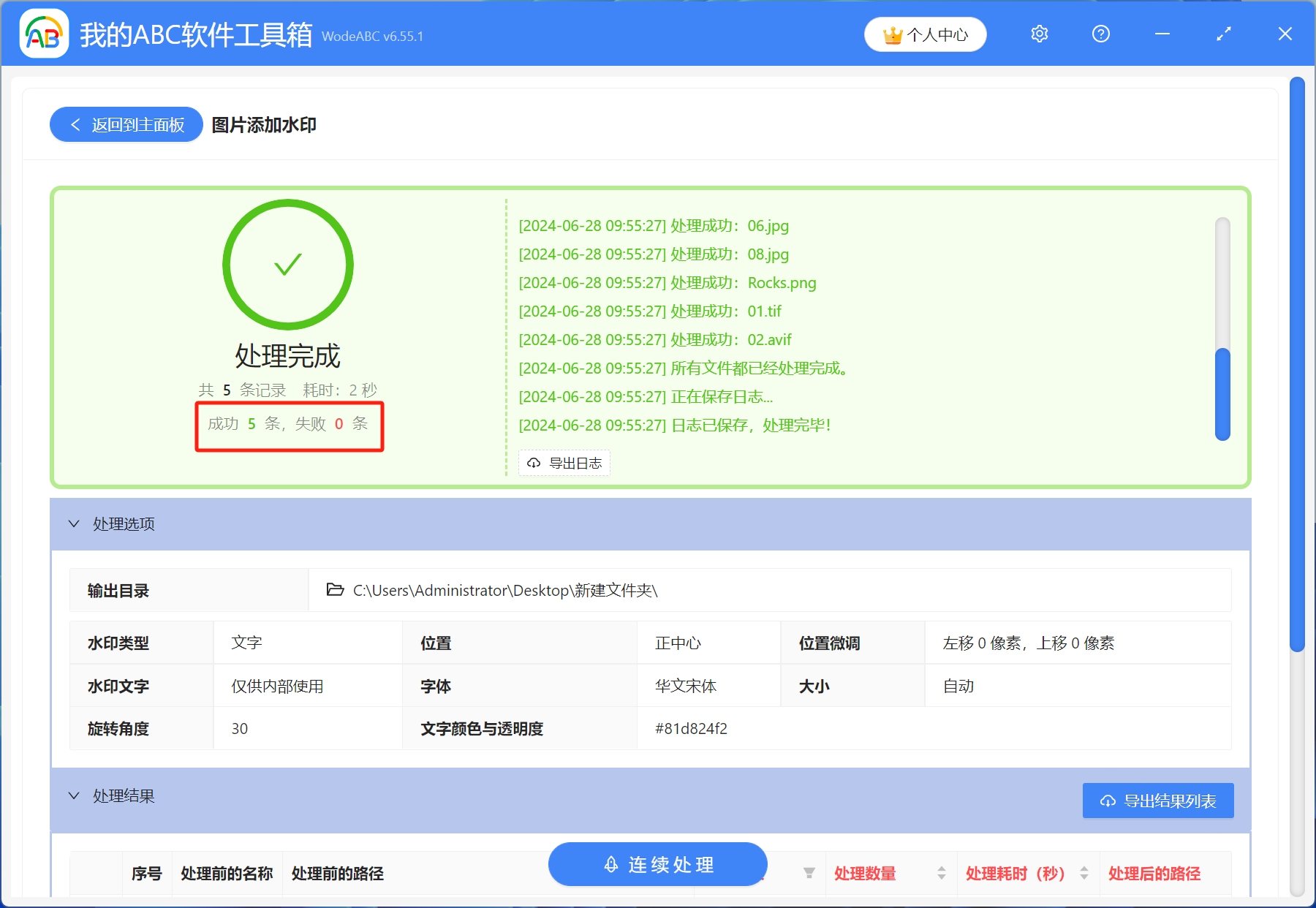Toggle fullscreen with the expand arrows icon
This screenshot has height=908, width=1316.
coord(1223,34)
